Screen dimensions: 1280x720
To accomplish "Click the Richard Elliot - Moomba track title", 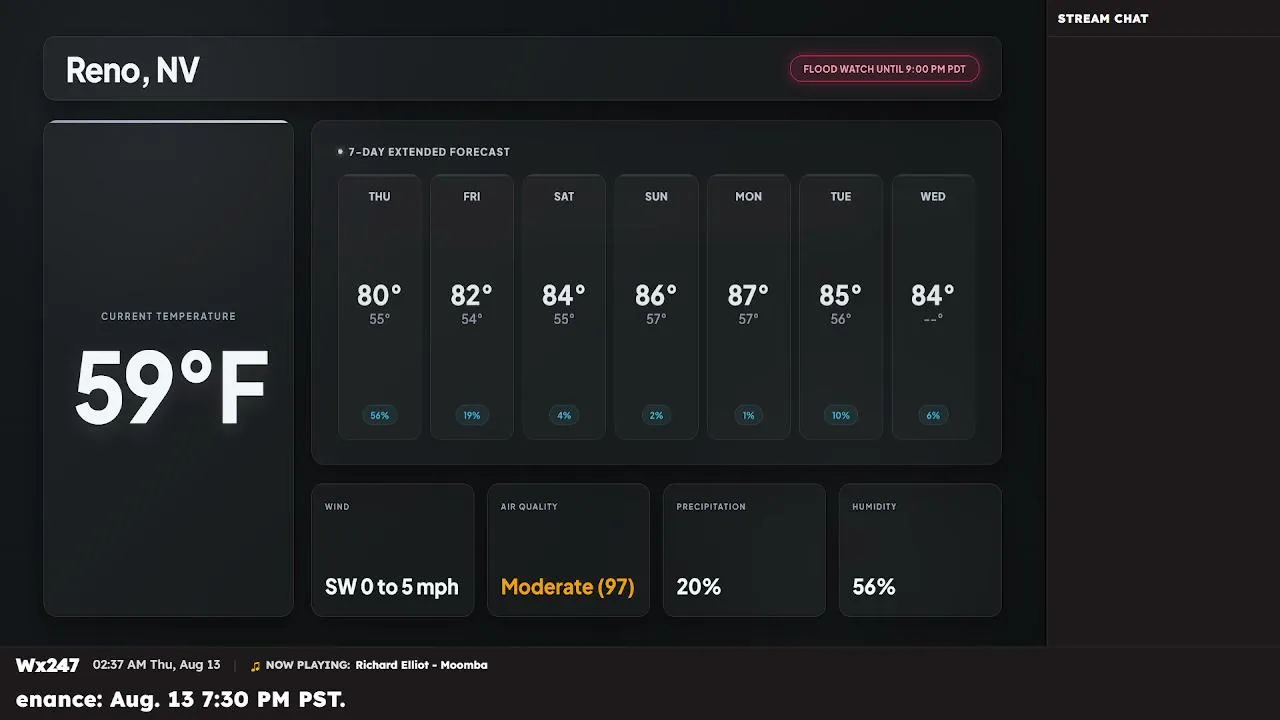I will [x=421, y=665].
